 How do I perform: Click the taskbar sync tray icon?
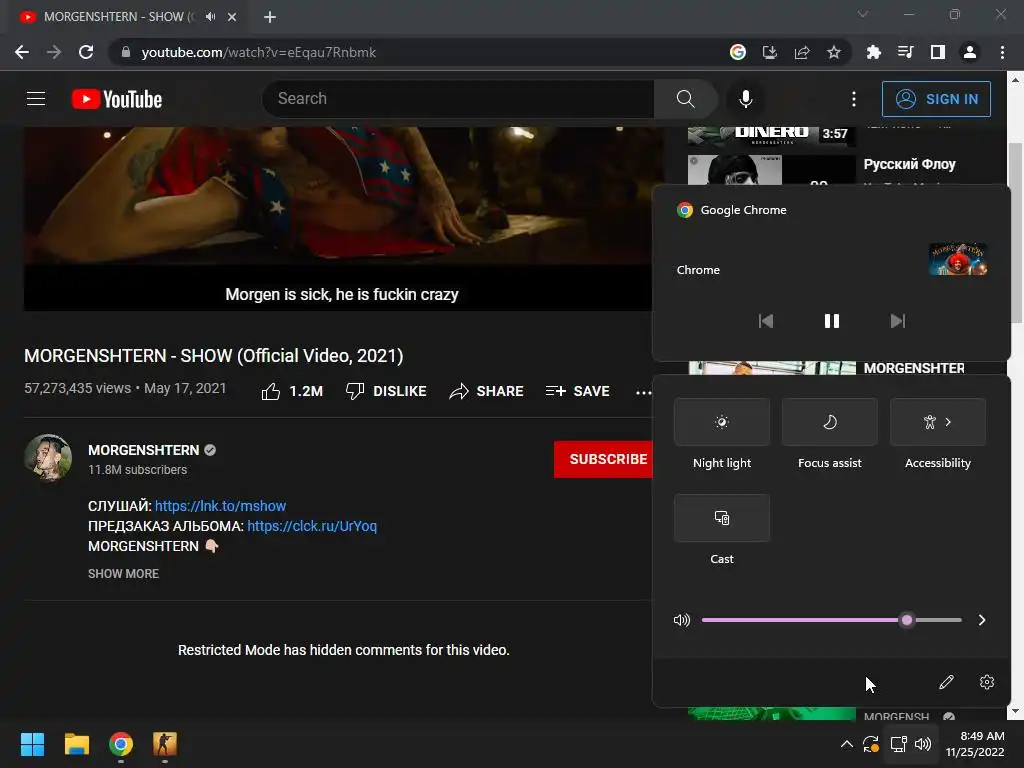[871, 744]
